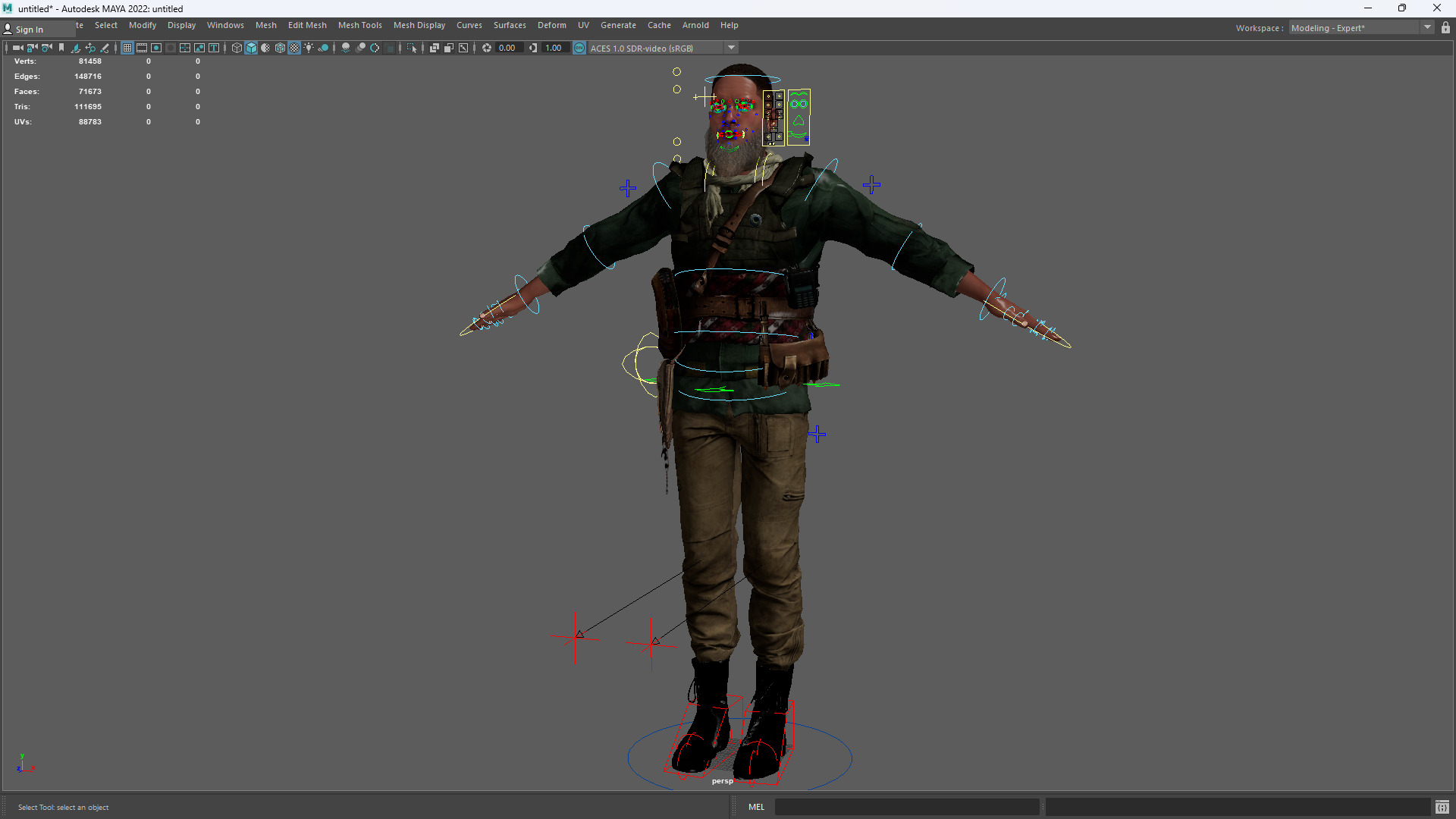Open the Curves menu
The image size is (1456, 819).
(469, 25)
